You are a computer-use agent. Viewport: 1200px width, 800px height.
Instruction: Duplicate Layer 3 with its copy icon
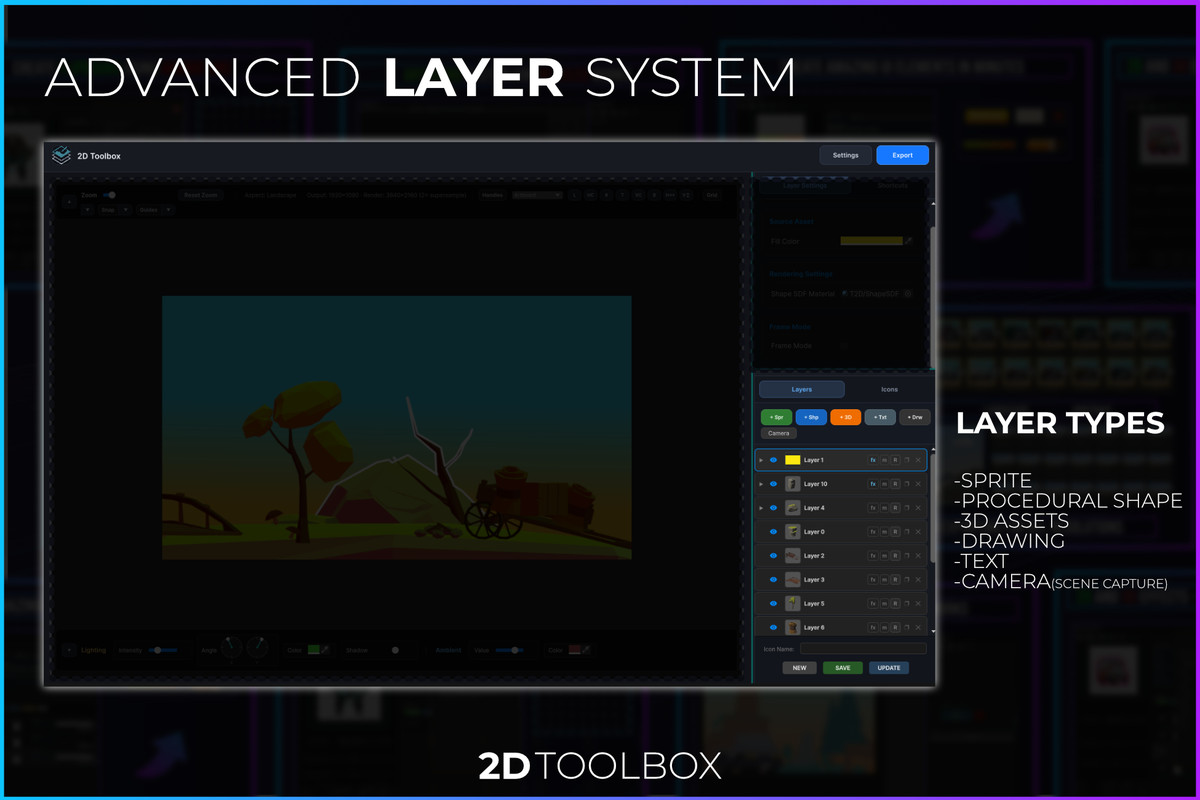906,580
